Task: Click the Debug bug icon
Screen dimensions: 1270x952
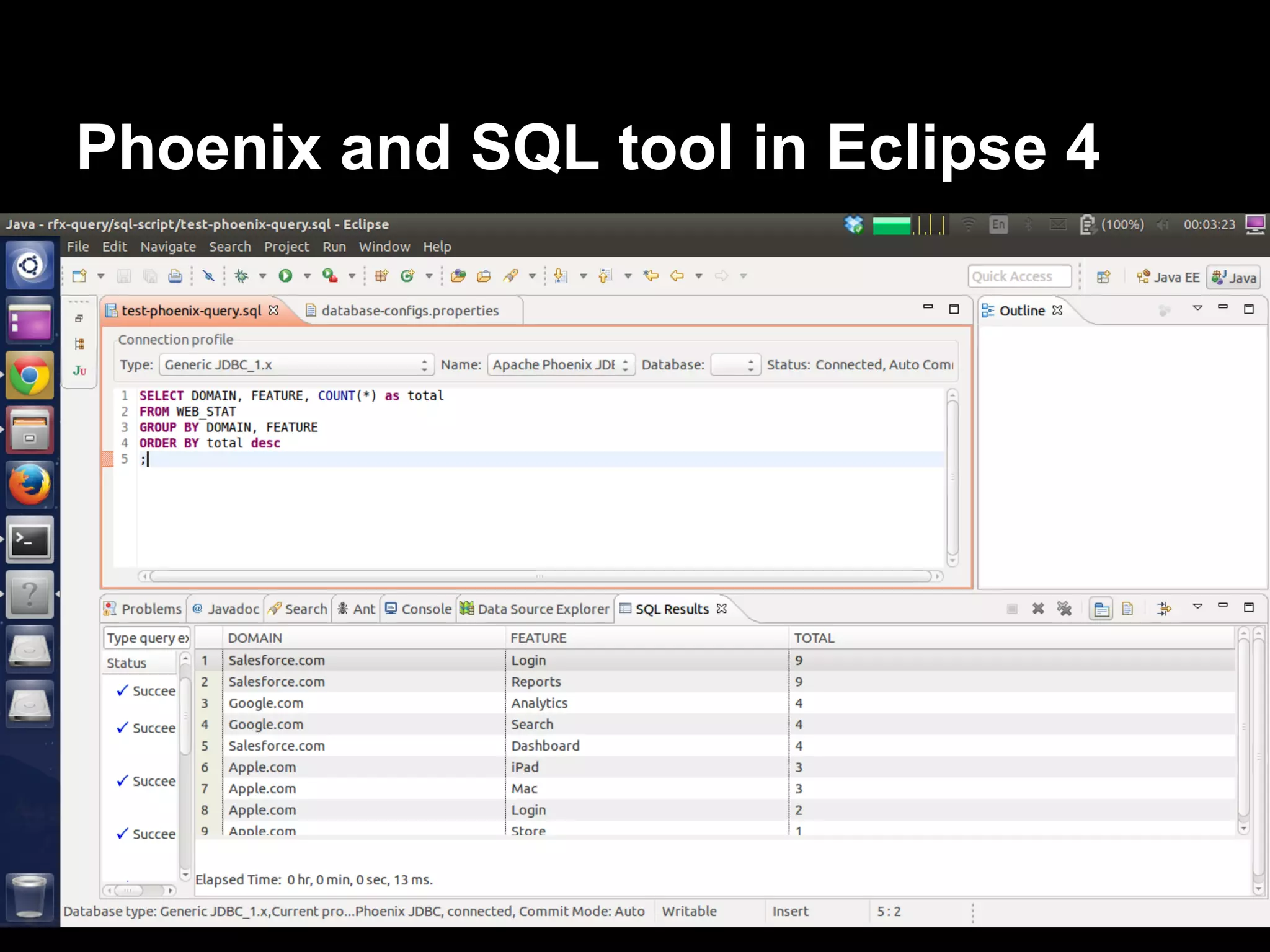Action: (241, 276)
